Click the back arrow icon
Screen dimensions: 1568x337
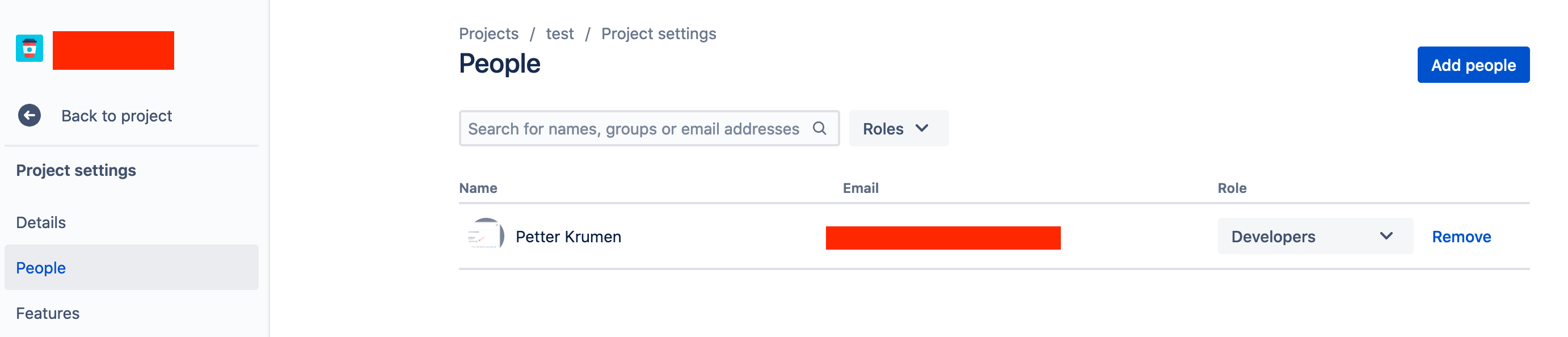tap(29, 116)
